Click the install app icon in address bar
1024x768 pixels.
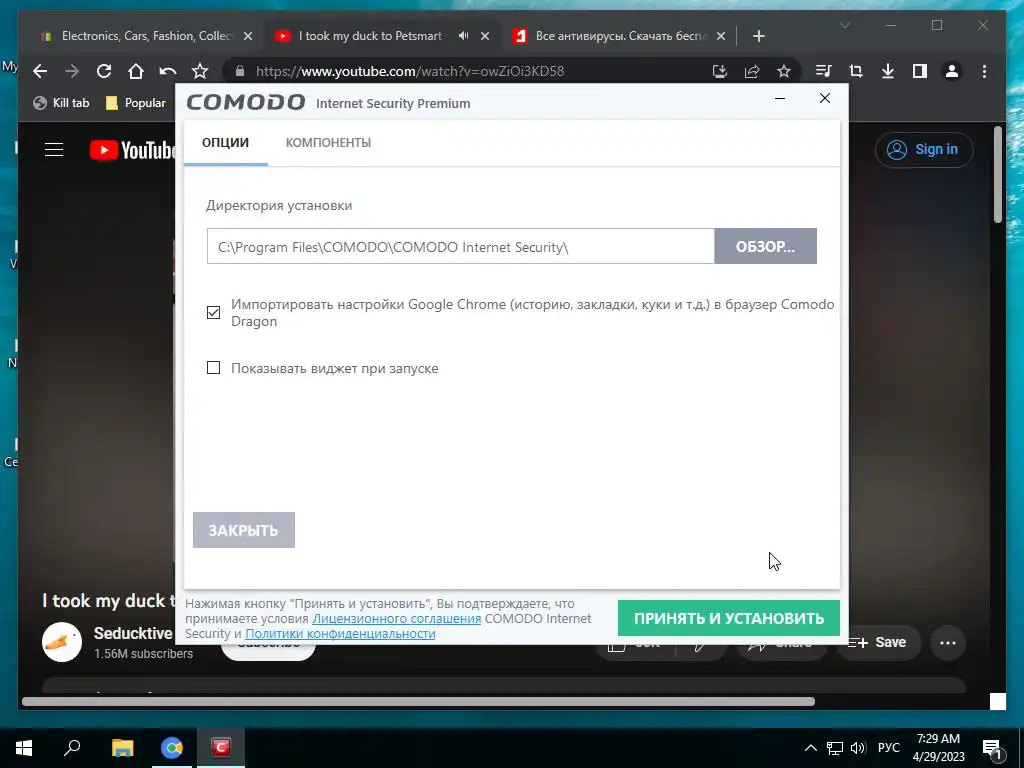[x=720, y=71]
